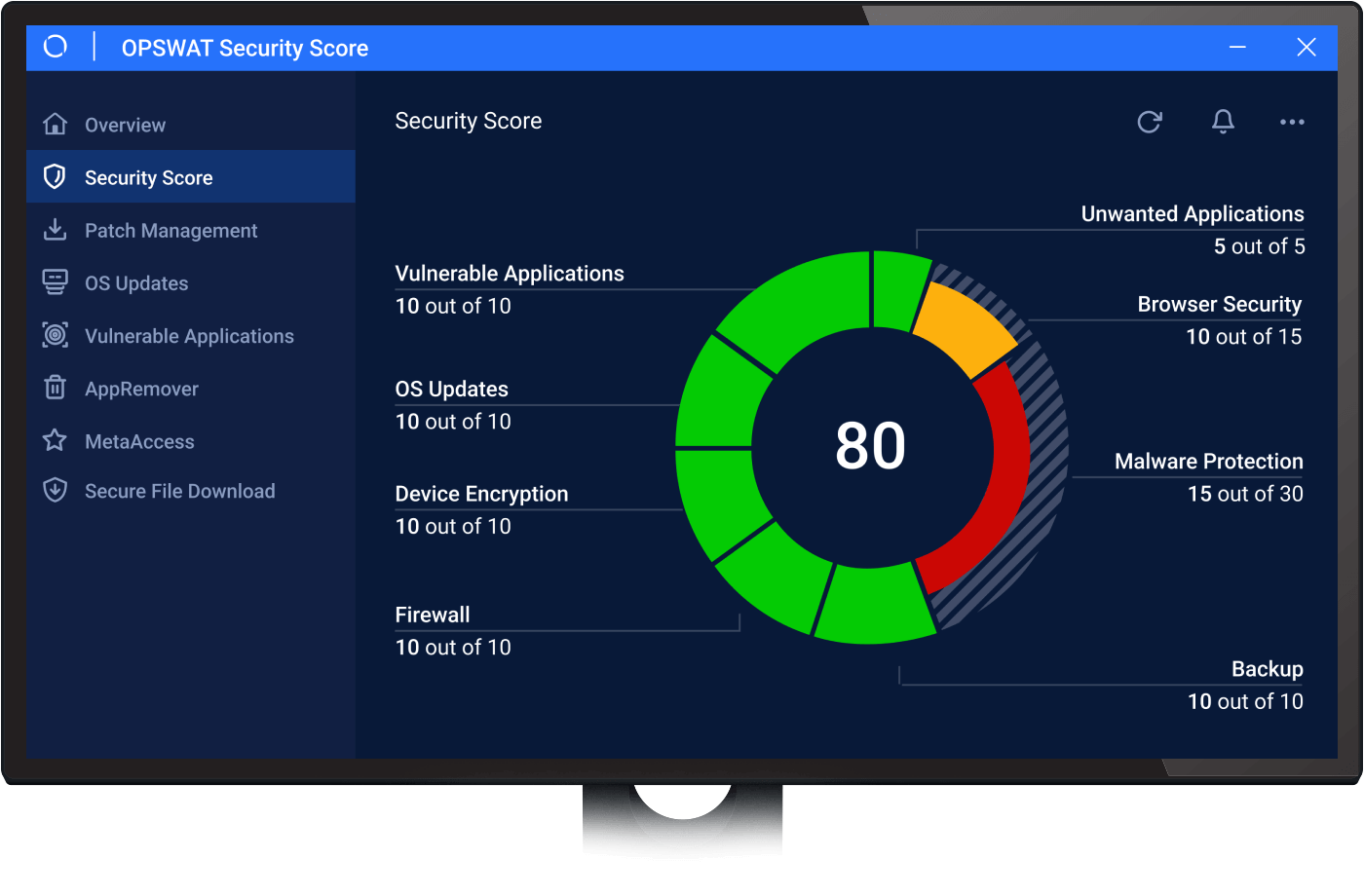Open AppRemover section
Screen dimensions: 1364x896
(191, 388)
